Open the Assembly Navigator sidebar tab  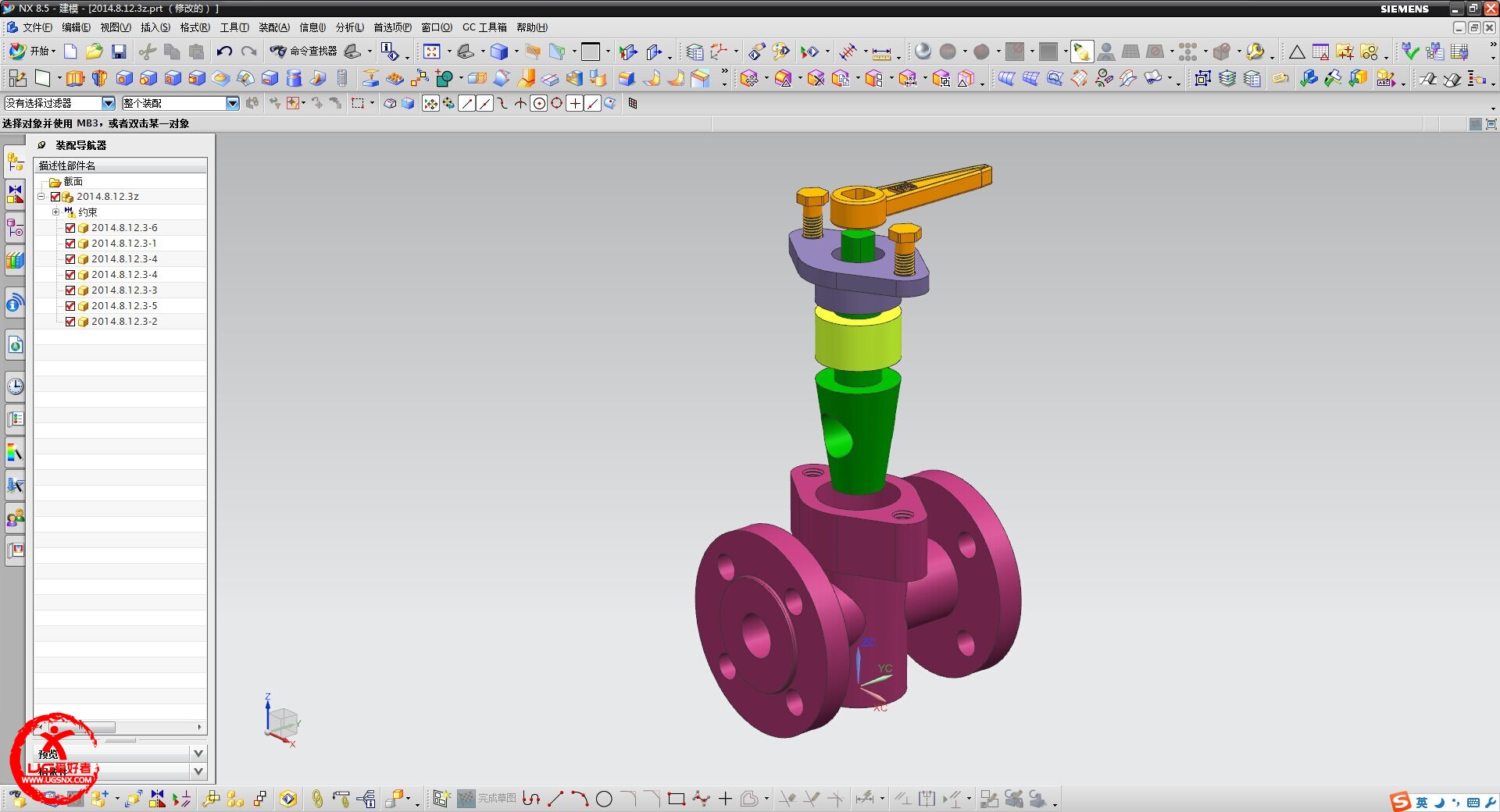(x=15, y=162)
